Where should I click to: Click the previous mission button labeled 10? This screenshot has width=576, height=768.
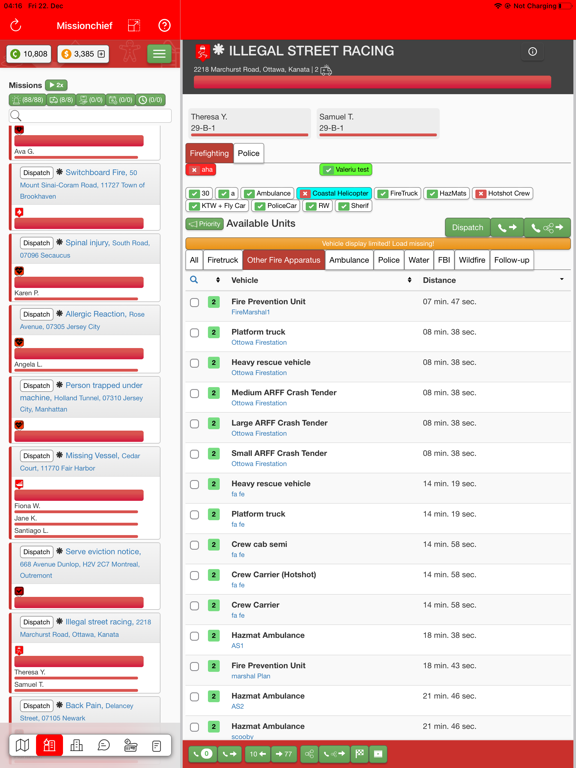pos(257,754)
